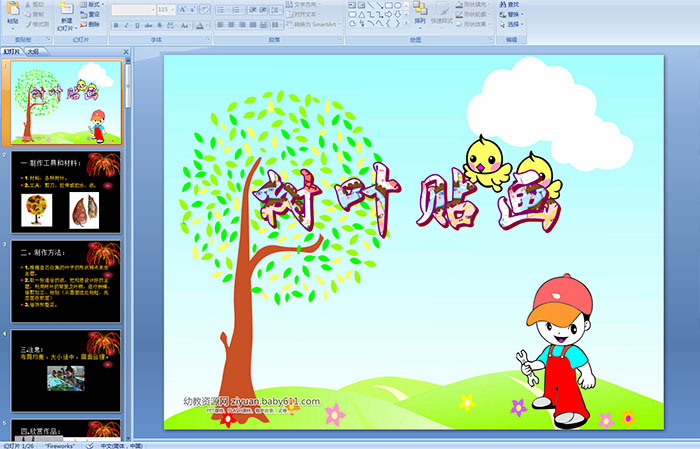Click the Bullets list button

tap(222, 9)
